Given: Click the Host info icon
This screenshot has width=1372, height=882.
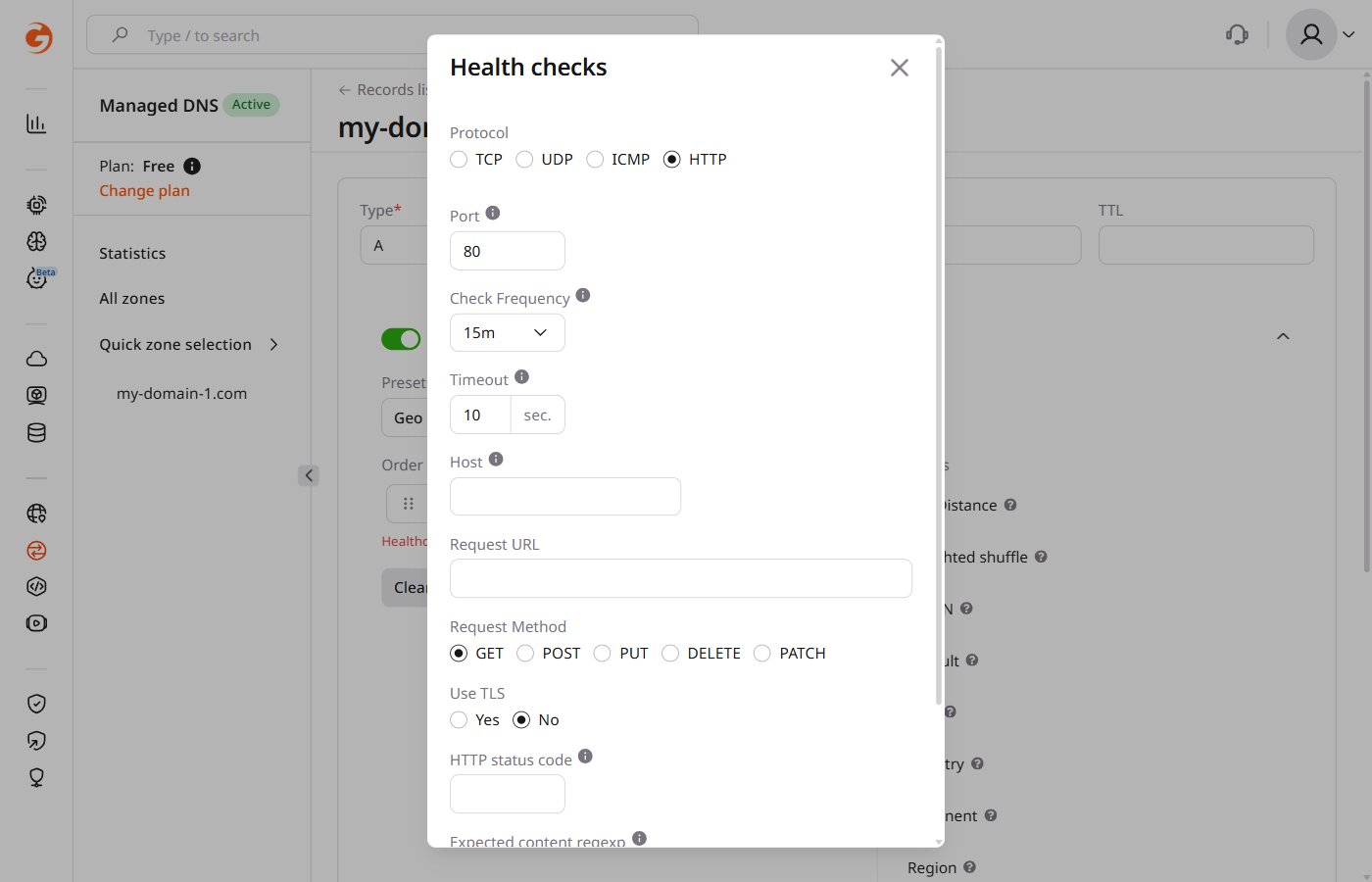Looking at the screenshot, I should coord(496,459).
